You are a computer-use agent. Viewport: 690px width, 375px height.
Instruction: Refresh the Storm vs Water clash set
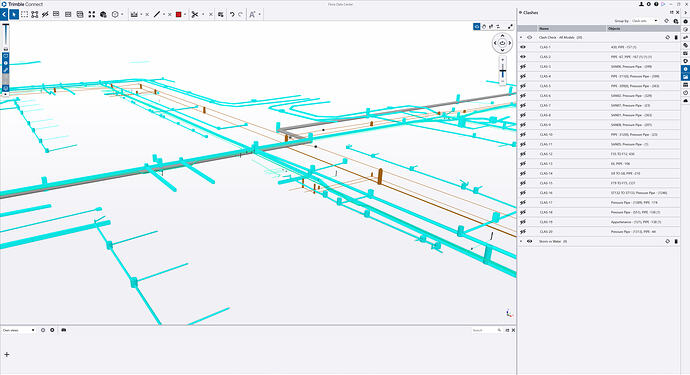coord(668,241)
